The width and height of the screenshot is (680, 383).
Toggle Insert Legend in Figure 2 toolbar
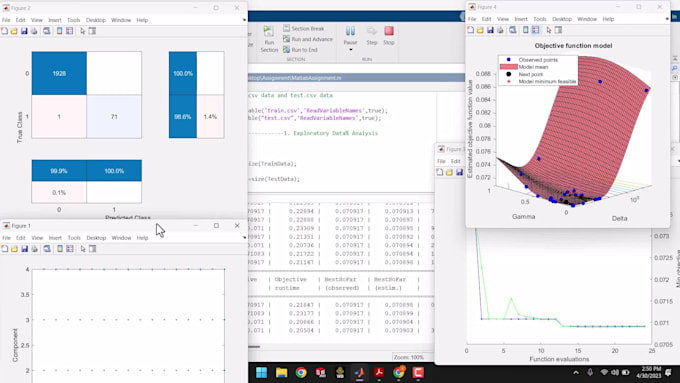[69, 31]
